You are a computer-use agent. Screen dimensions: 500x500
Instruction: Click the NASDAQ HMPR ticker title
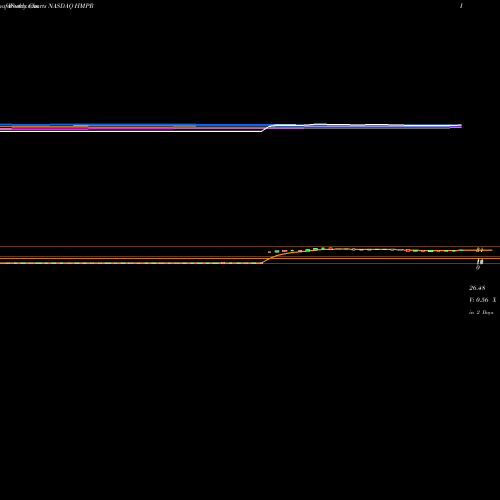tap(71, 6)
